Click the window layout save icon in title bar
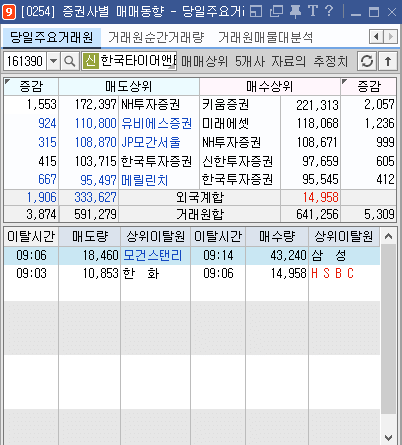This screenshot has height=445, width=402. tap(256, 12)
